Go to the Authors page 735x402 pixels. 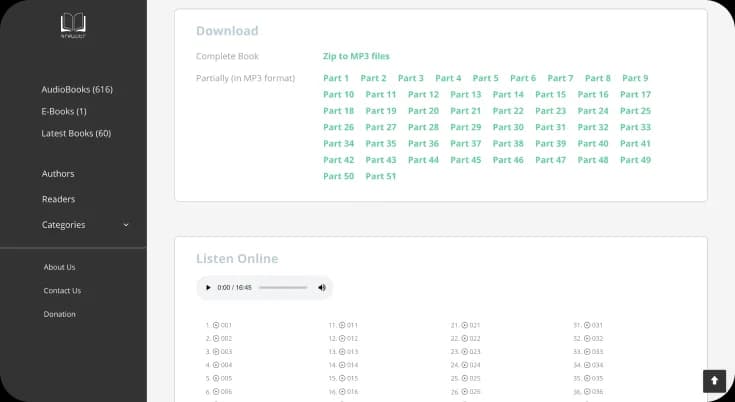58,173
